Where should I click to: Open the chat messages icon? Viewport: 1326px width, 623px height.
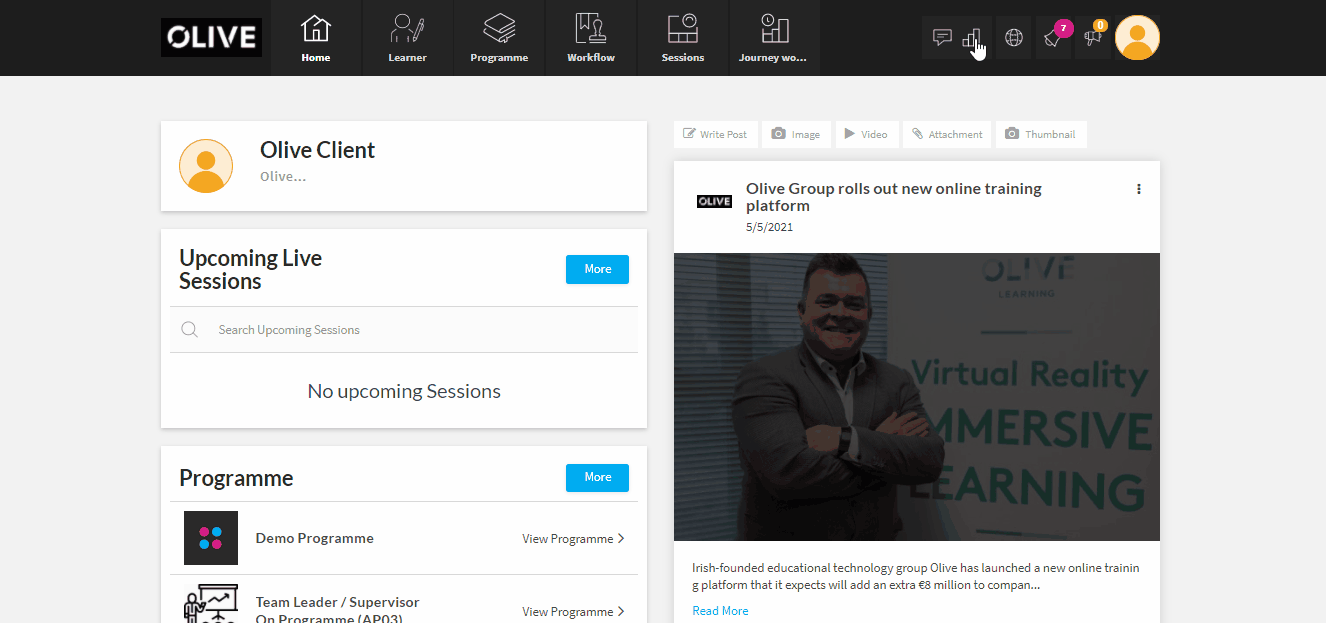pyautogui.click(x=942, y=37)
